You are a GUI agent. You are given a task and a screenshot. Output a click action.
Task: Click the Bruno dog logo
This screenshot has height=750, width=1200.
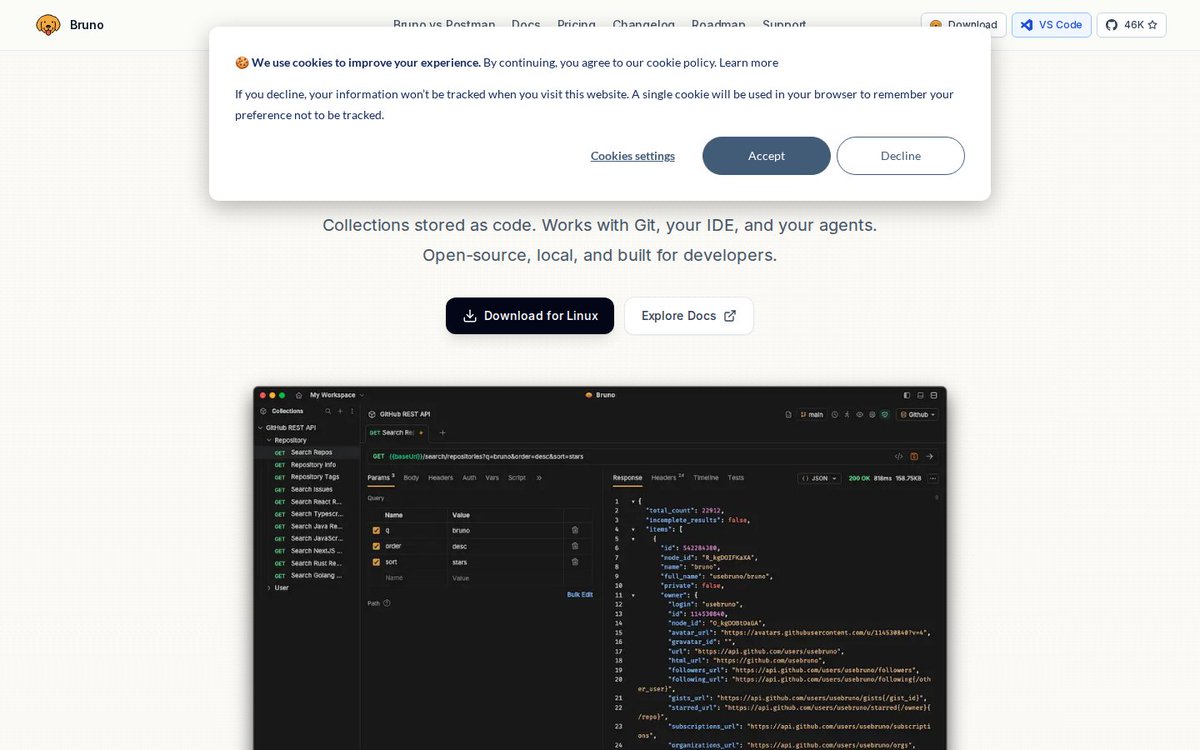click(x=48, y=25)
